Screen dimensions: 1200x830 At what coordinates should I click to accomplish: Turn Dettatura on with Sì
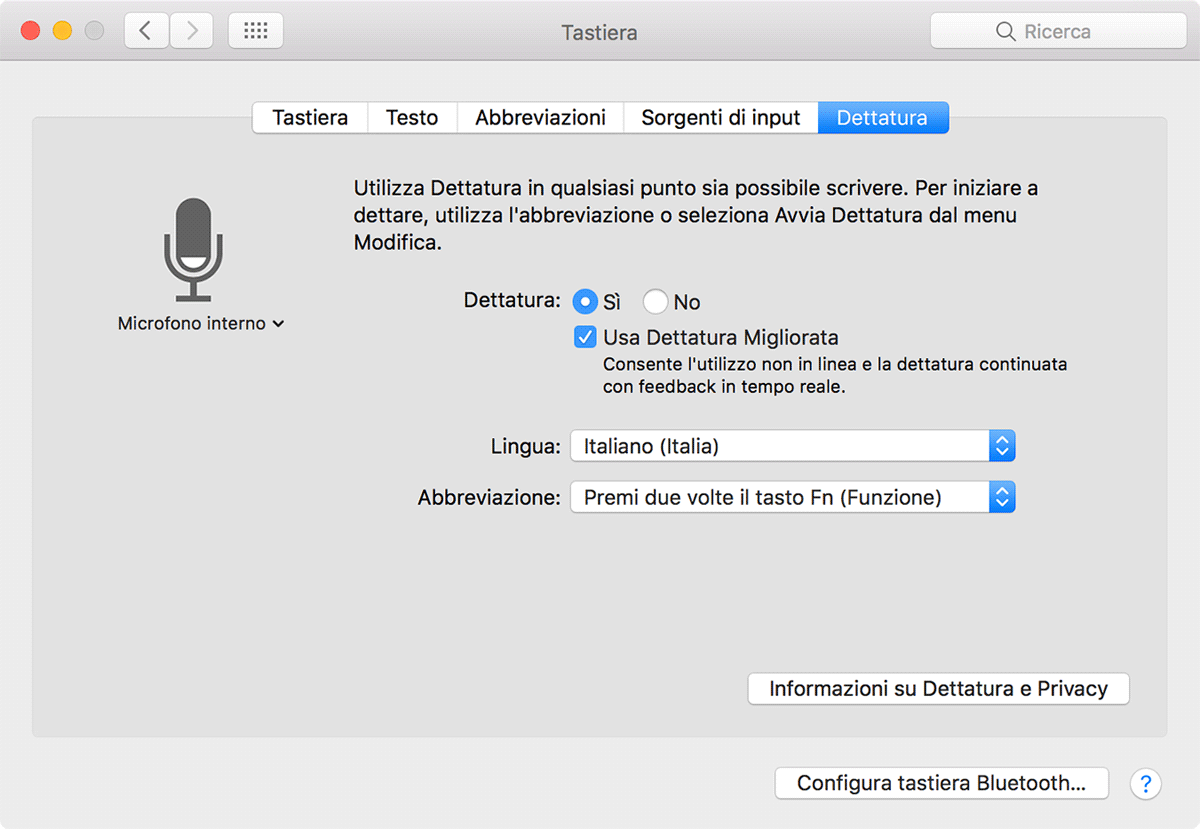(585, 301)
